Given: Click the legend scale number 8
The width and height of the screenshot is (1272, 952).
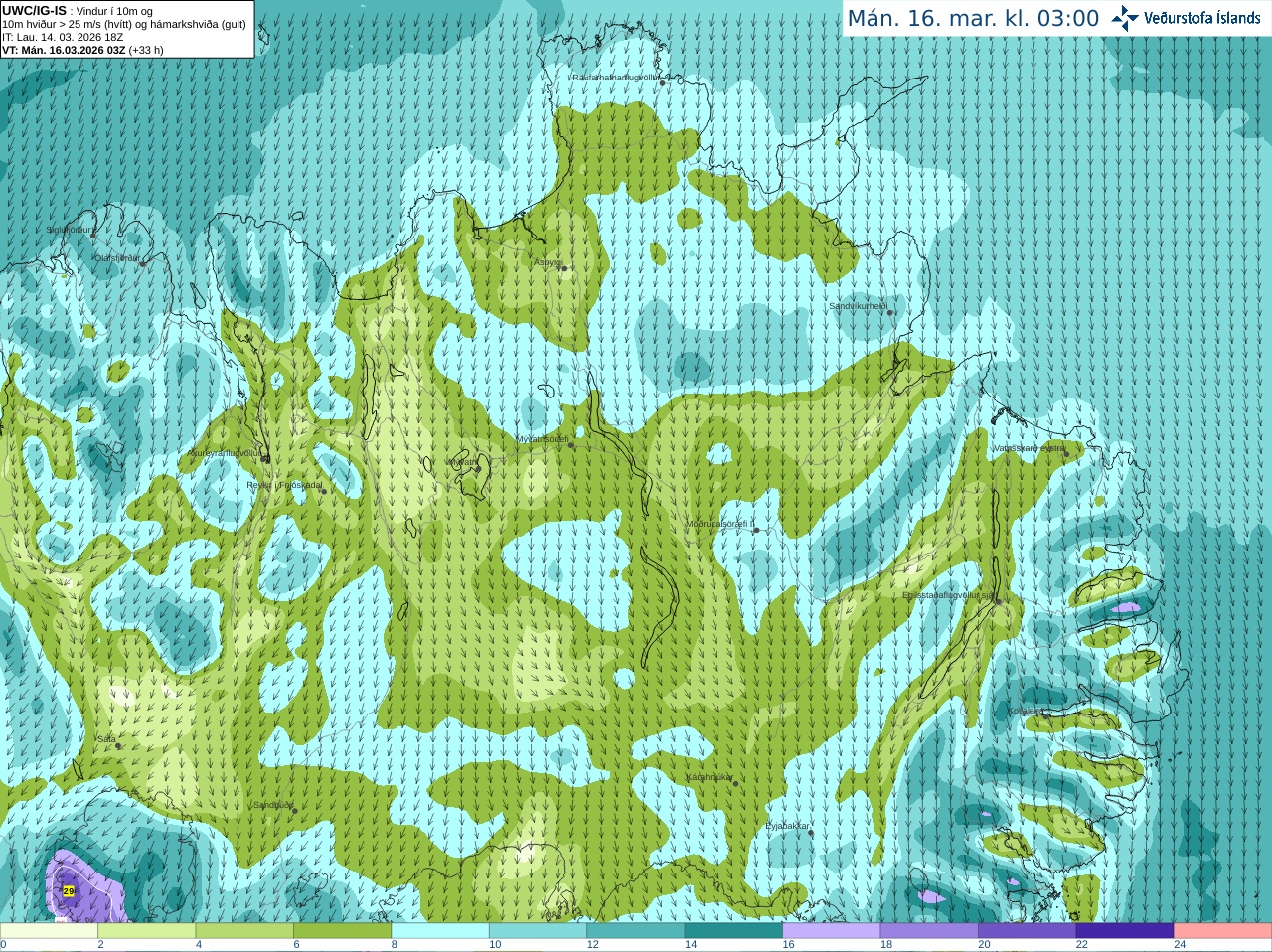Looking at the screenshot, I should click(x=395, y=945).
